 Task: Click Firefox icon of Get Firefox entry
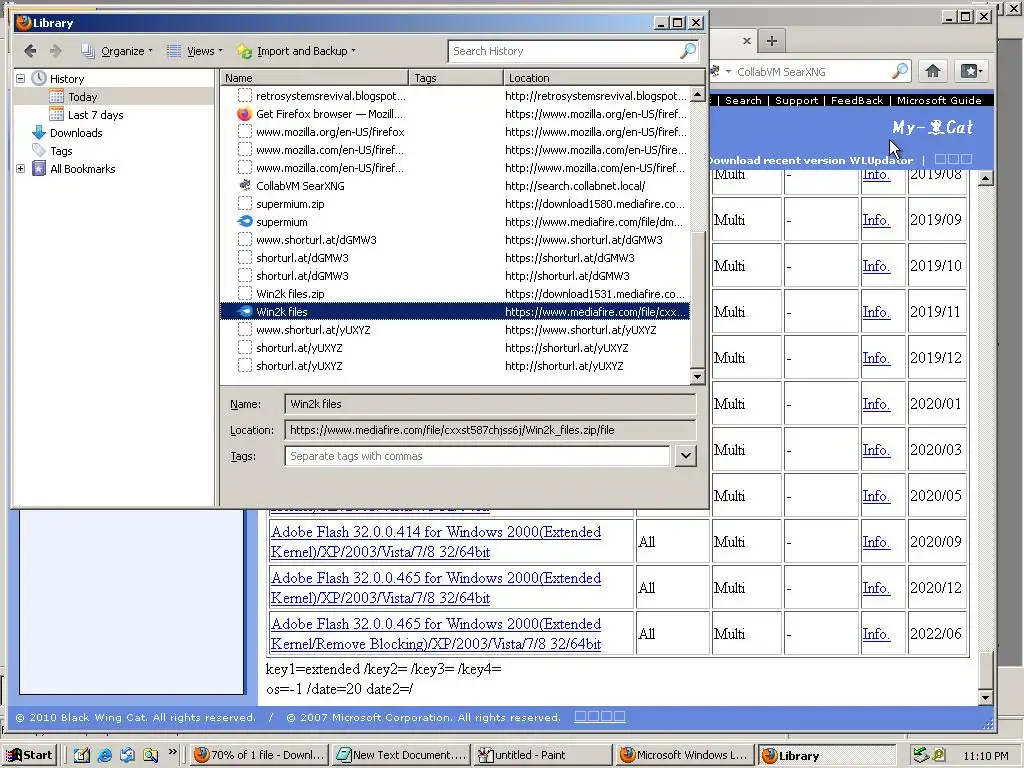point(244,114)
